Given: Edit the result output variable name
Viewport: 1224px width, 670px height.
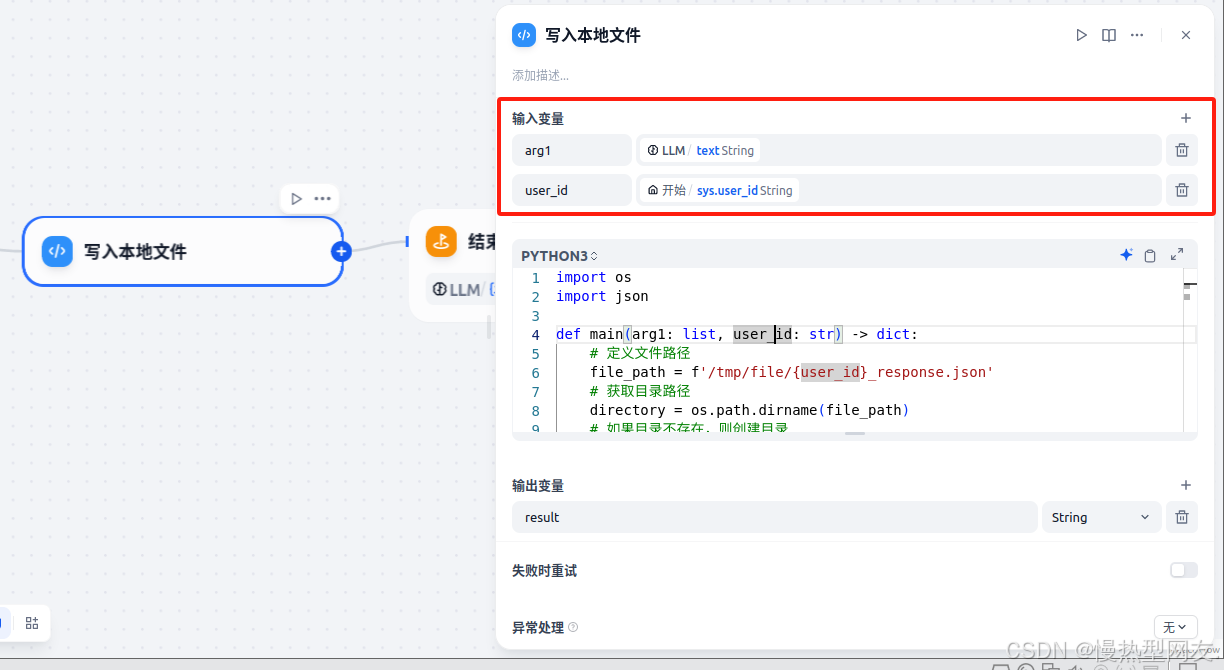Looking at the screenshot, I should coord(775,517).
